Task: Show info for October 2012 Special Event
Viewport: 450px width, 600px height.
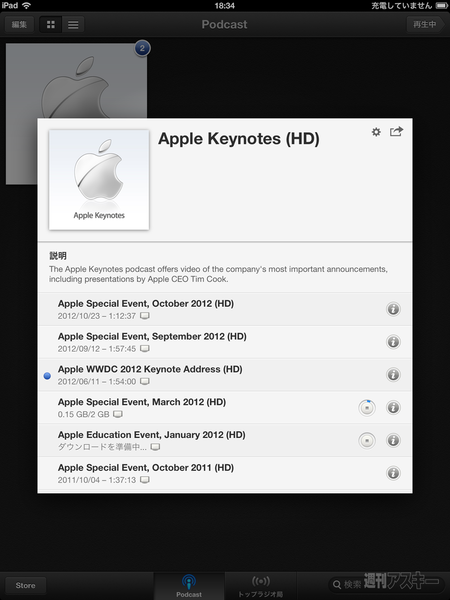Action: (393, 309)
